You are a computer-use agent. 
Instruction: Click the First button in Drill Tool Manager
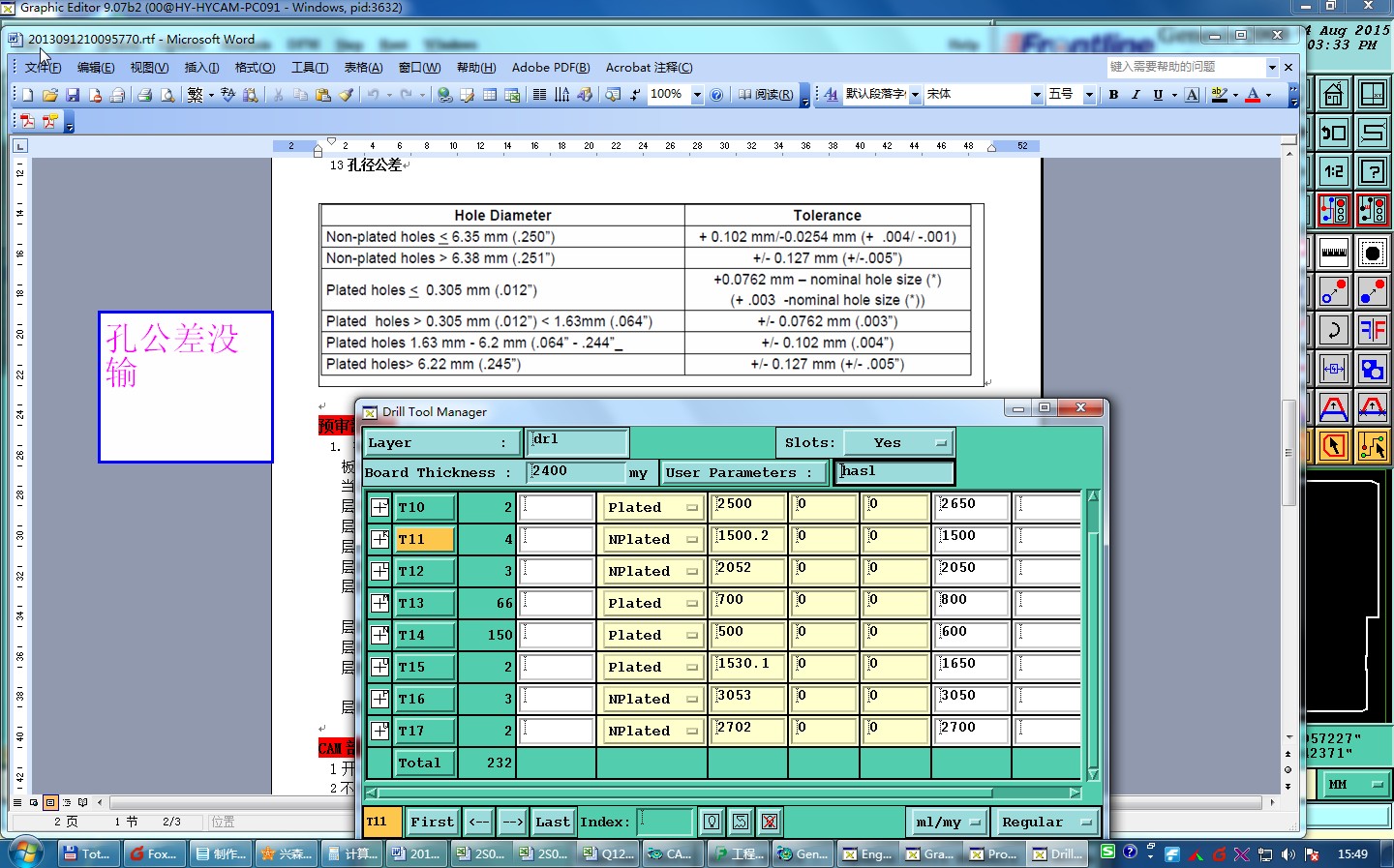432,822
